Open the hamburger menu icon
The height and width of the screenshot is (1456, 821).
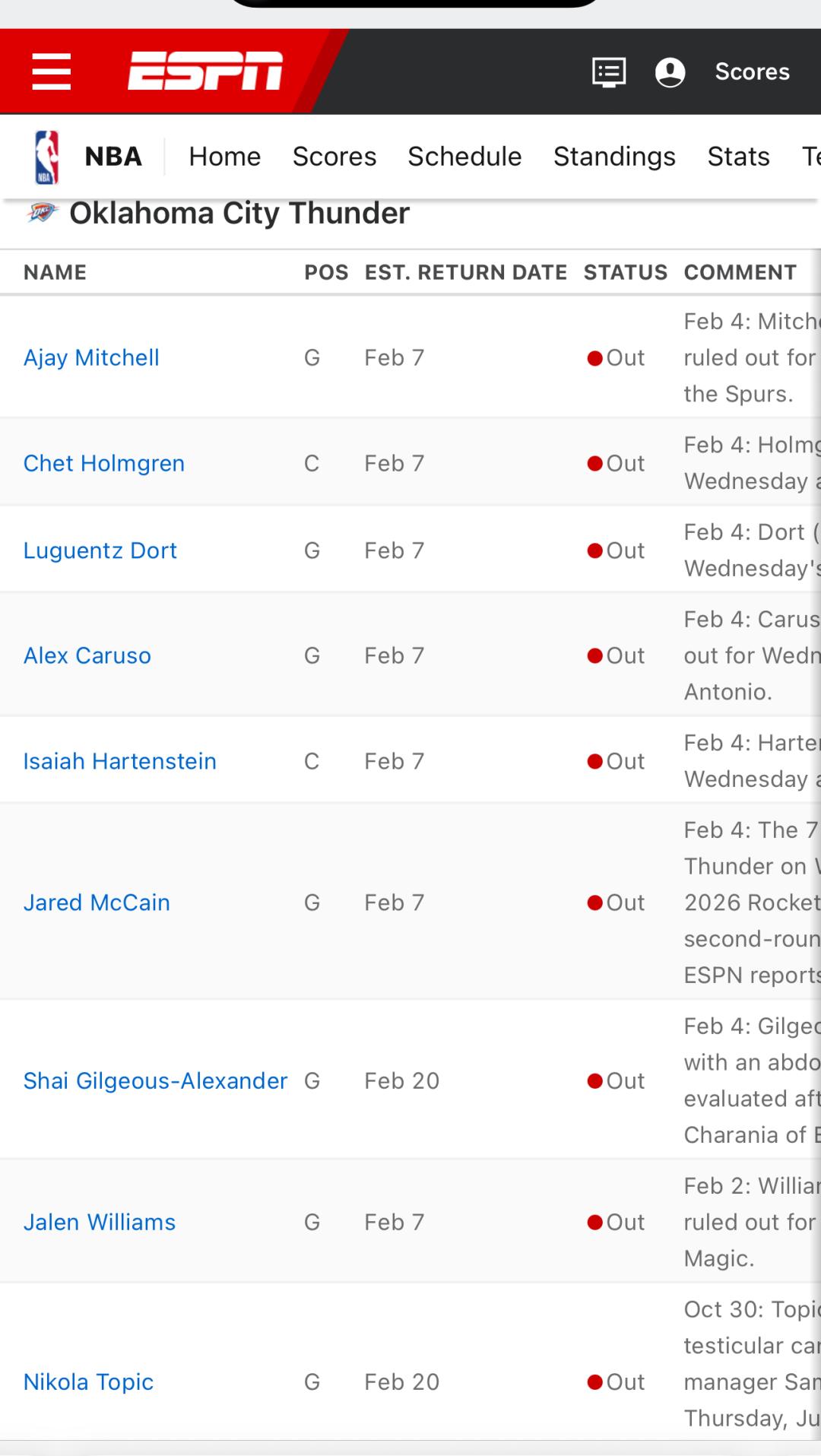pos(52,71)
